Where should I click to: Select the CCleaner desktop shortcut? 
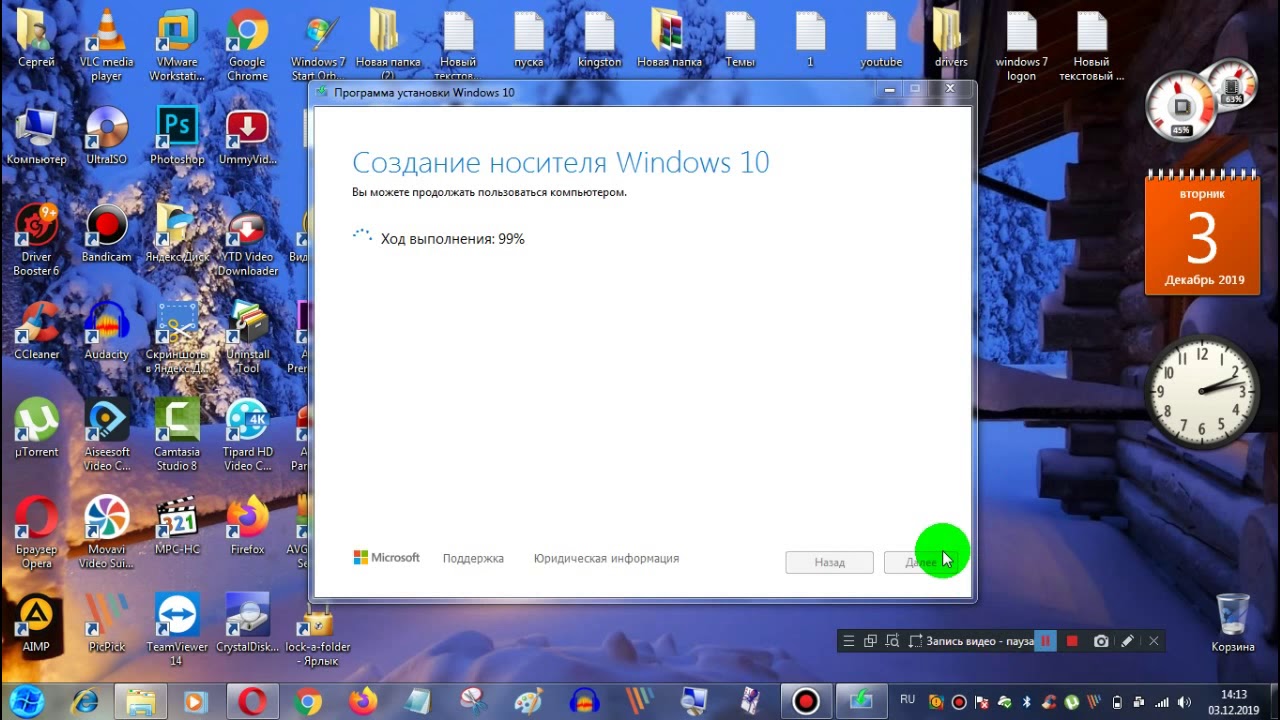36,331
